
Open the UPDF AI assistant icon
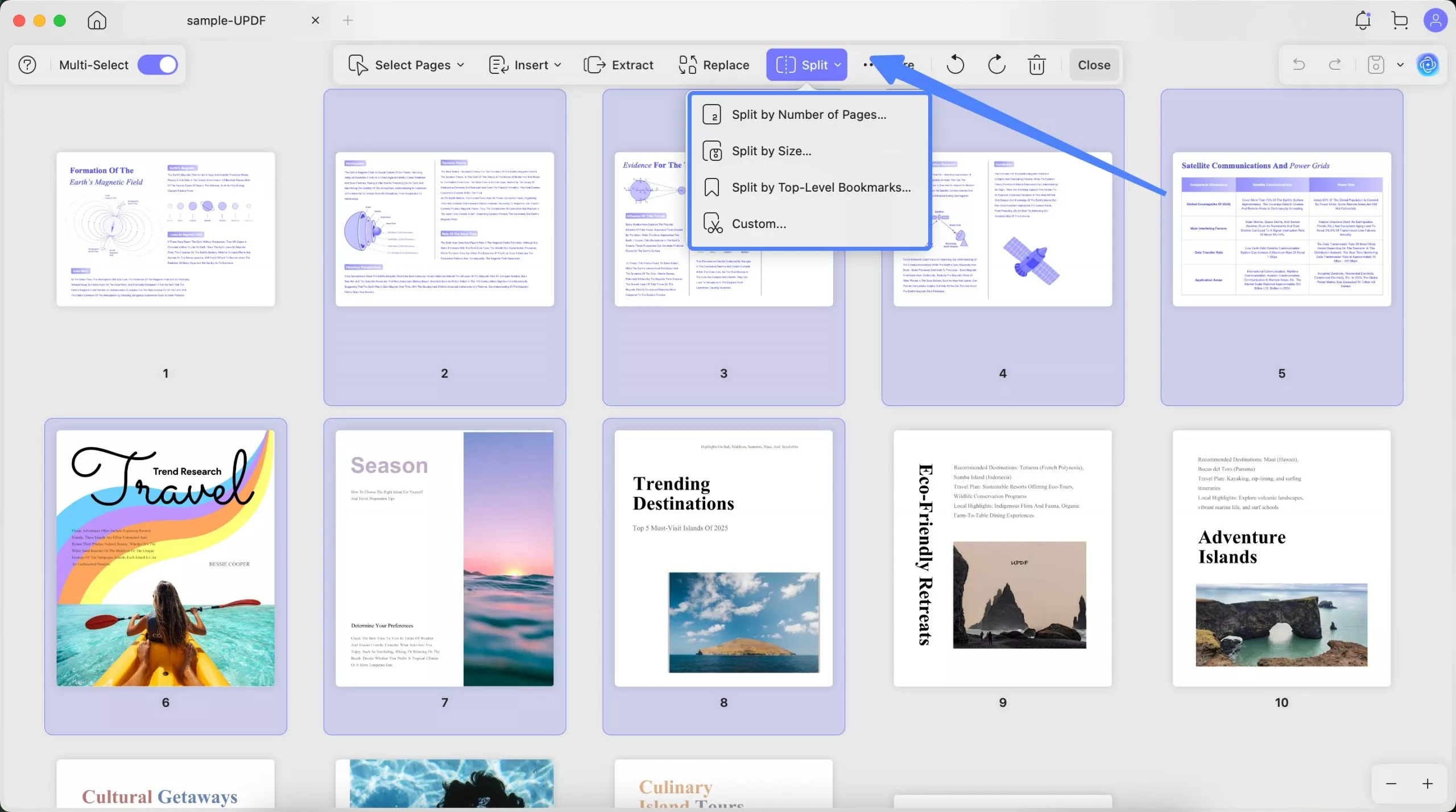point(1428,65)
